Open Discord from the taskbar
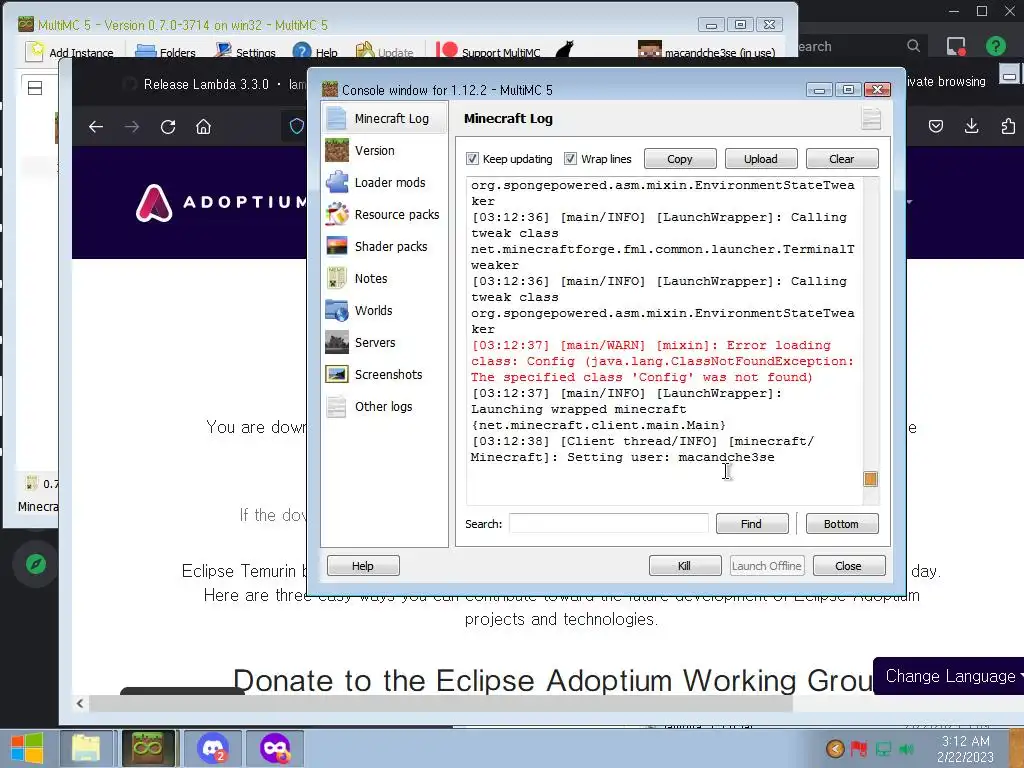The height and width of the screenshot is (768, 1024). (x=212, y=748)
